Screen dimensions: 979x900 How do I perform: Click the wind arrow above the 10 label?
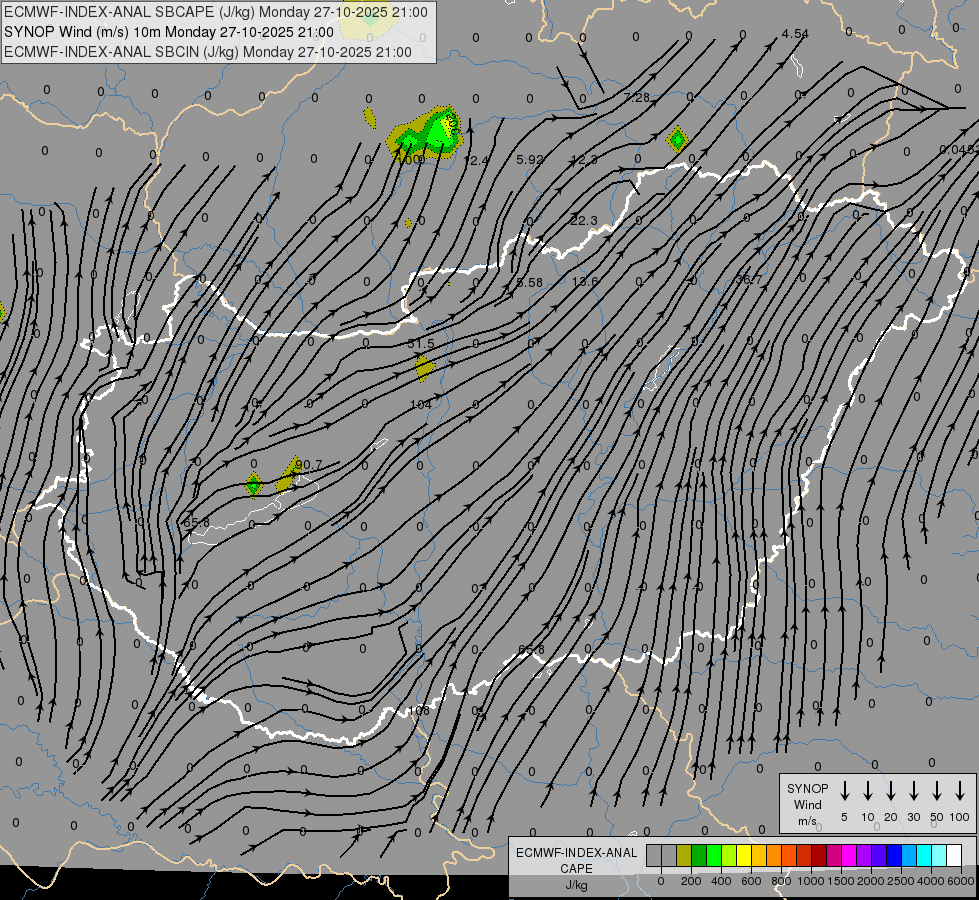(868, 791)
